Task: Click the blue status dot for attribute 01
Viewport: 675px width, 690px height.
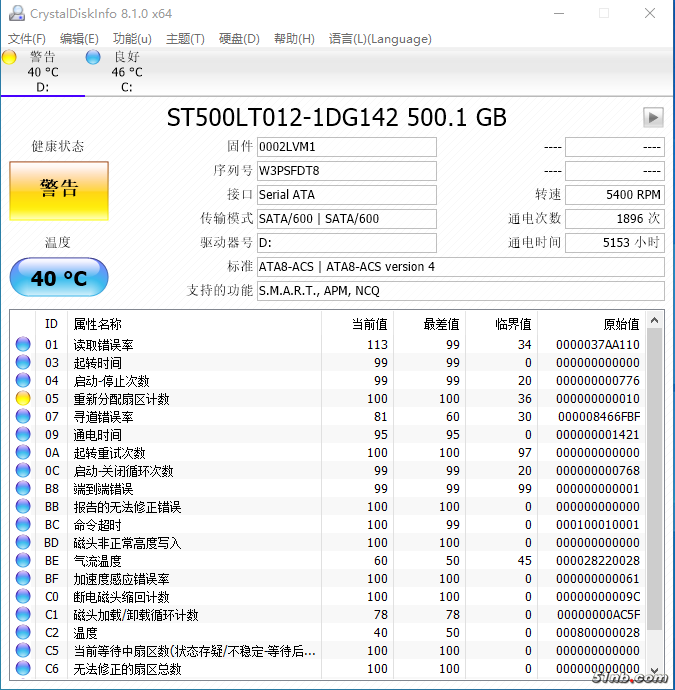Action: click(x=23, y=345)
